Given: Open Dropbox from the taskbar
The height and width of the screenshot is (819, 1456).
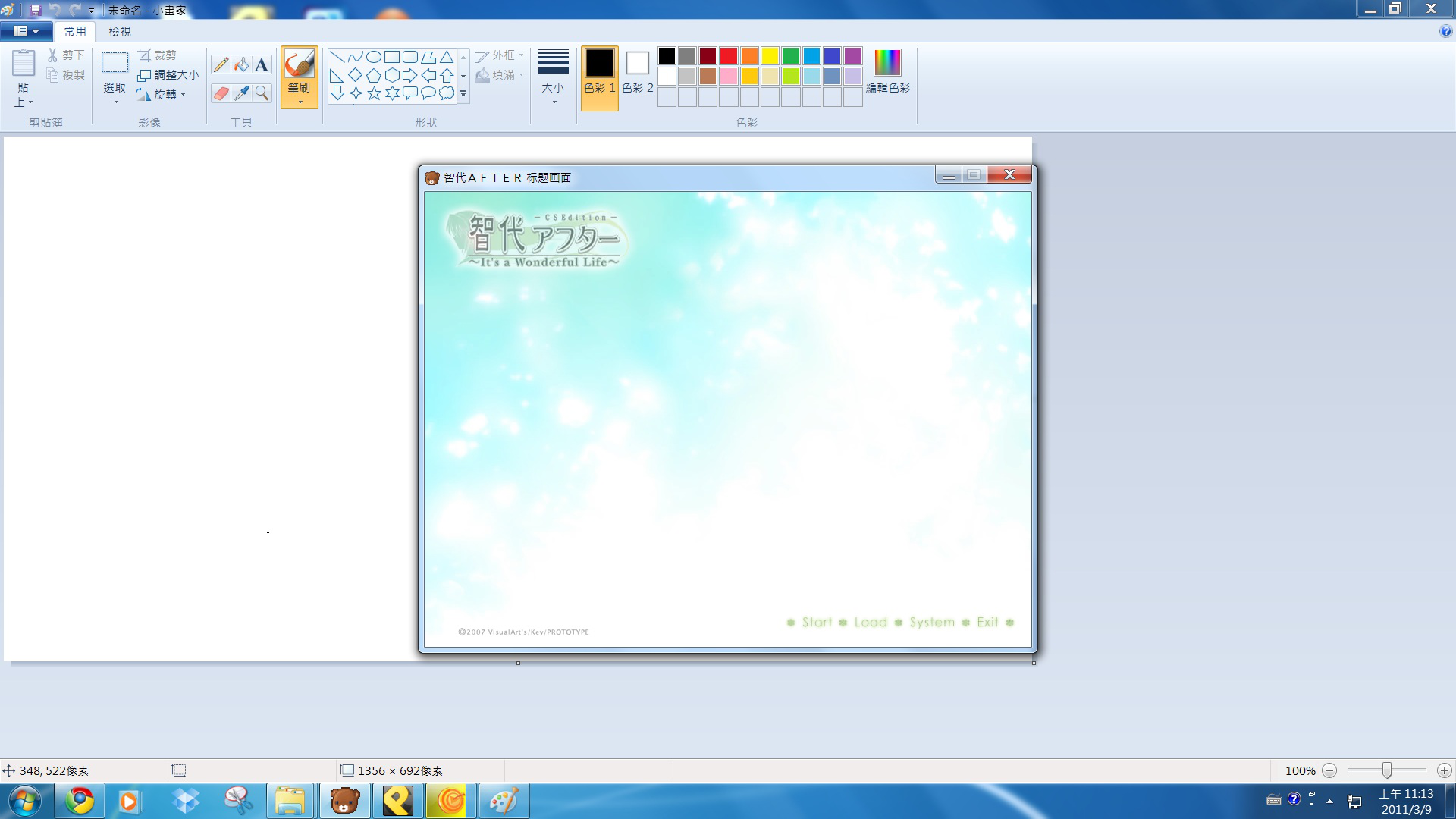Looking at the screenshot, I should [x=186, y=801].
